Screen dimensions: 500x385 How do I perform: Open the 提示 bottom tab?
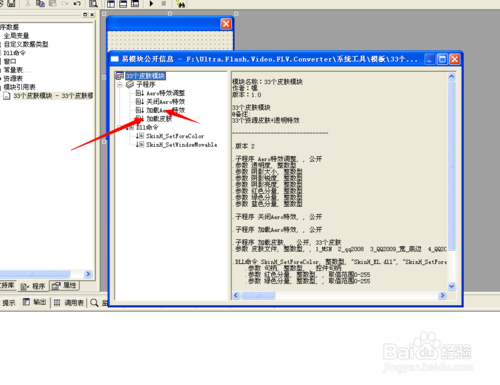[x=9, y=303]
